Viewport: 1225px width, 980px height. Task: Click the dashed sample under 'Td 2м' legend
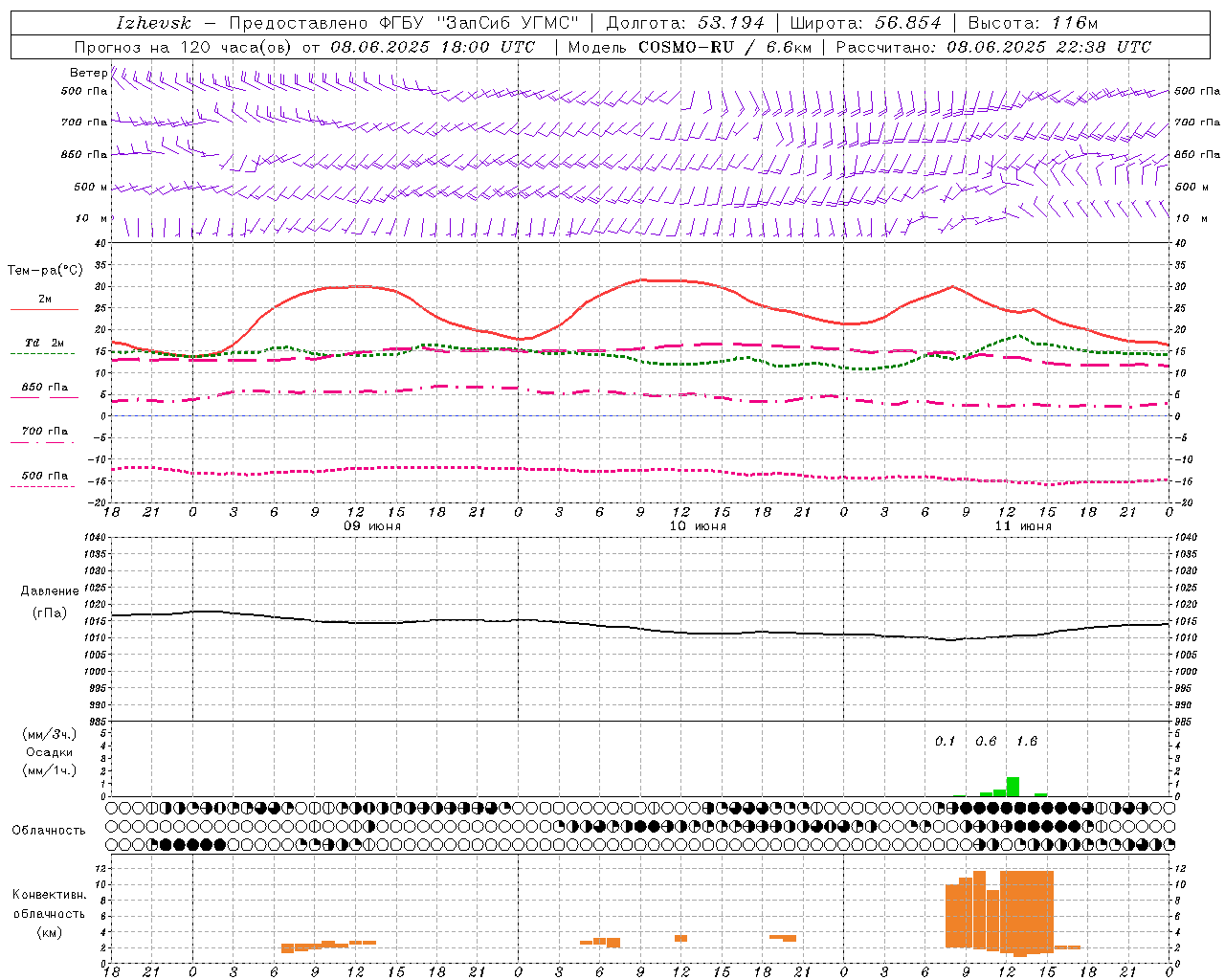[42, 353]
